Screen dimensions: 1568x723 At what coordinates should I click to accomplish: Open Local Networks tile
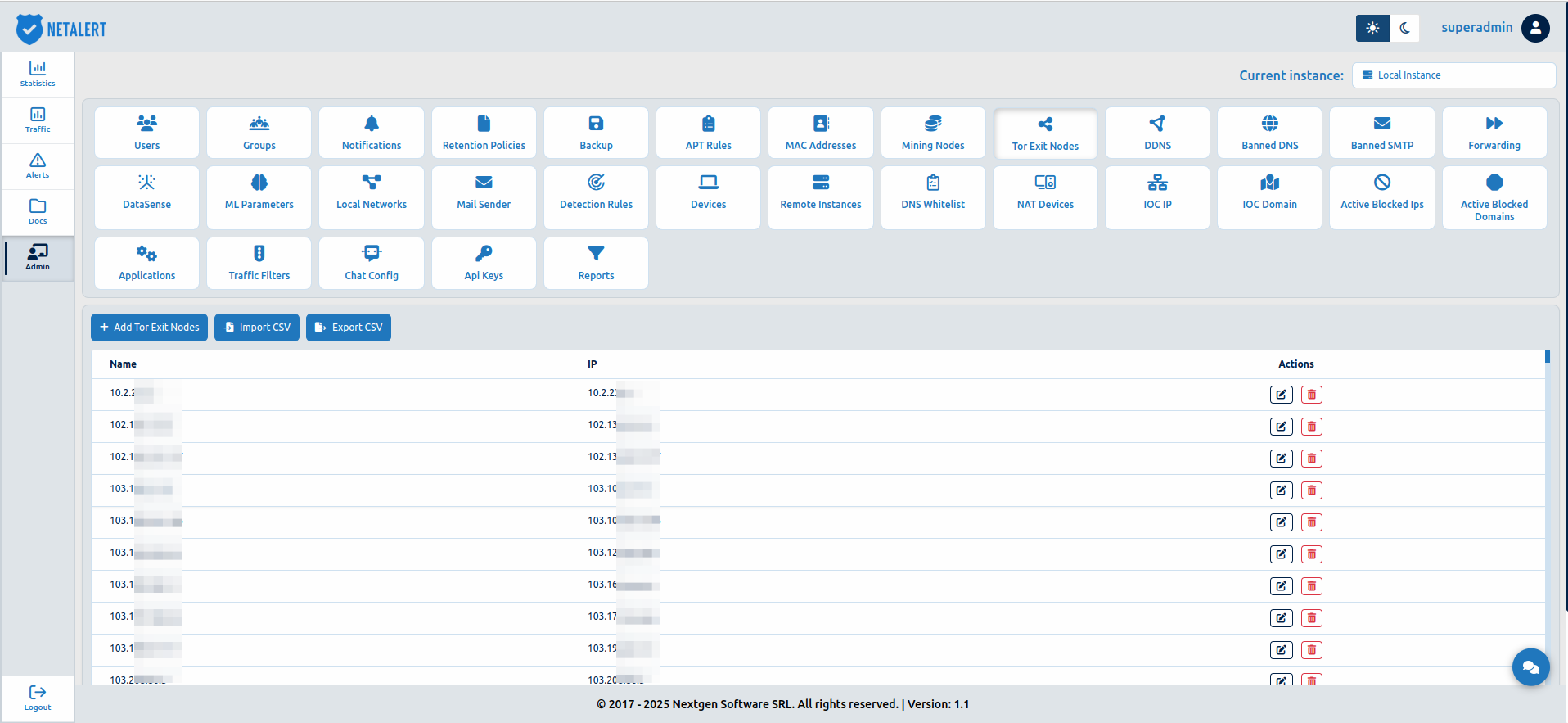point(372,197)
